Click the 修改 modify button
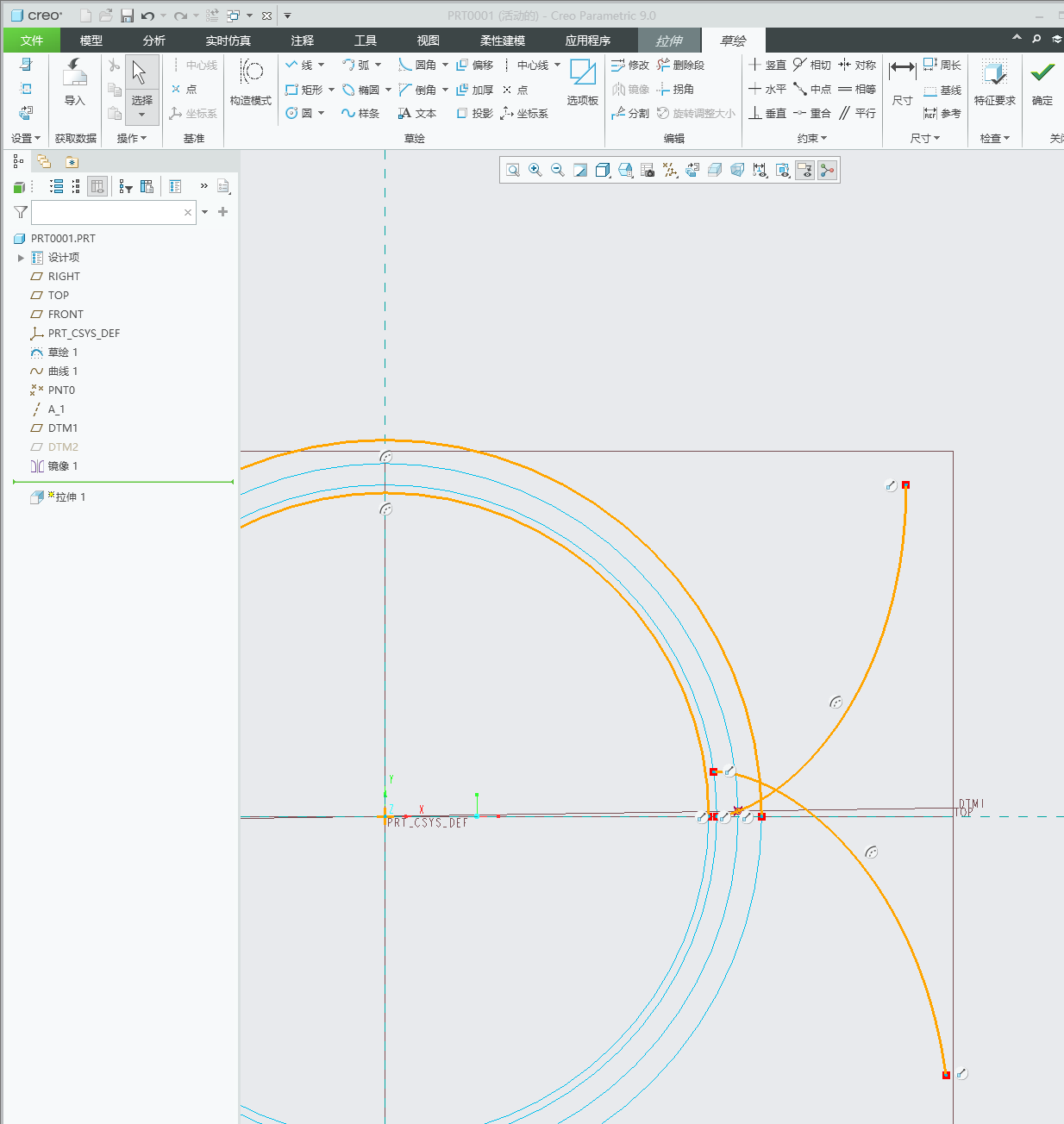The width and height of the screenshot is (1064, 1124). [x=629, y=65]
